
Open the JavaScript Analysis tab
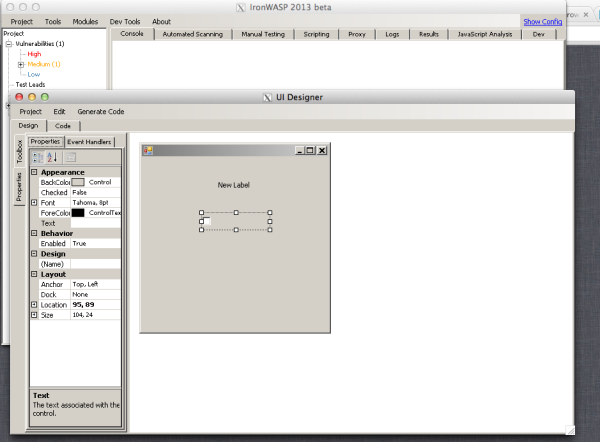tap(485, 34)
